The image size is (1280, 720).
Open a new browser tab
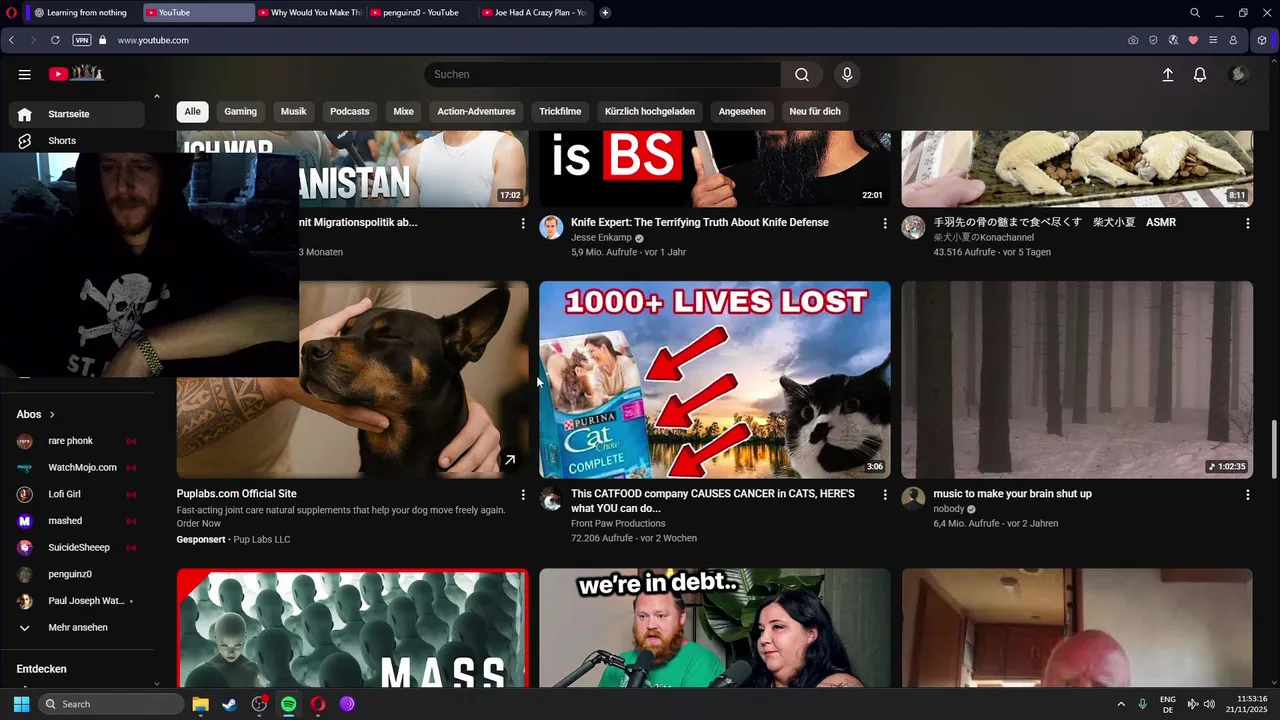pos(605,13)
